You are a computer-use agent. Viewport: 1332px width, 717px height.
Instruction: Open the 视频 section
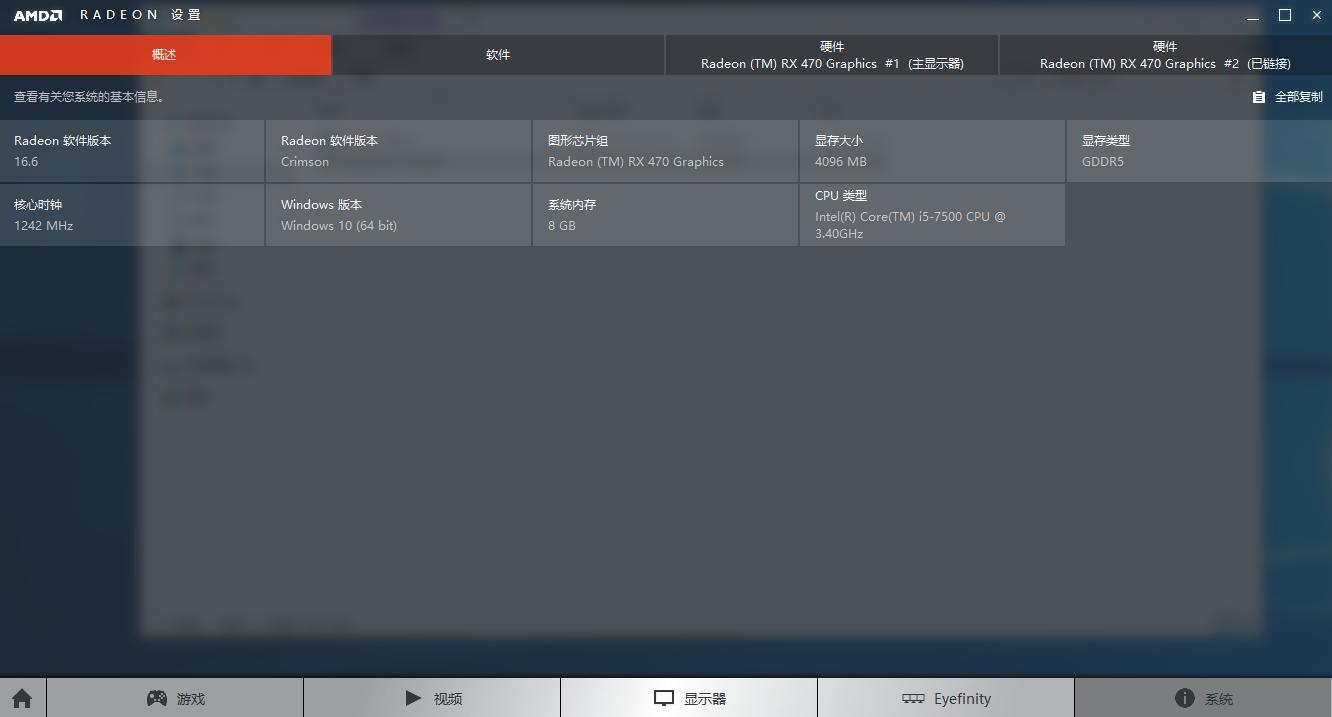[432, 698]
